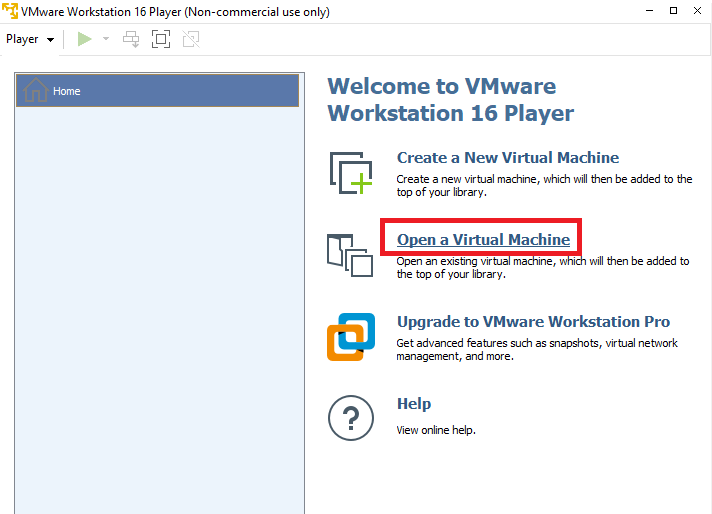This screenshot has width=712, height=514.
Task: Click 'View online help.' text
Action: coord(436,430)
